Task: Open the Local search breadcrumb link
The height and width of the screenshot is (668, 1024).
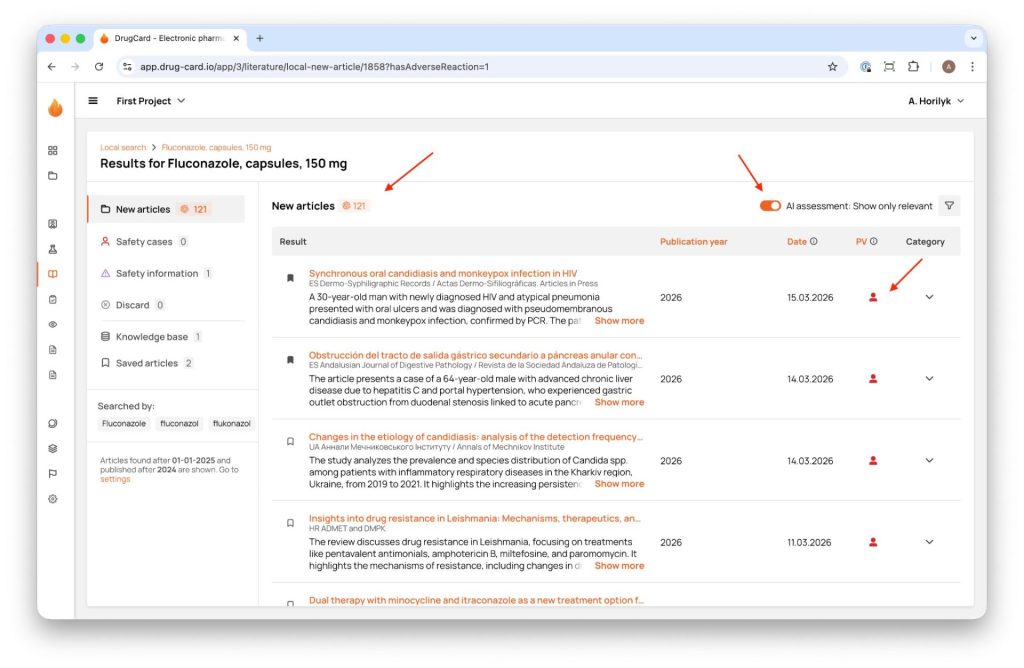Action: pos(123,148)
